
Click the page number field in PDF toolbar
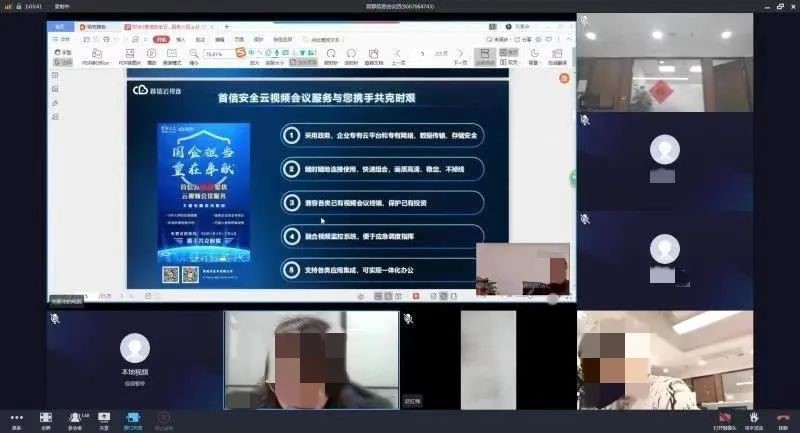click(422, 53)
